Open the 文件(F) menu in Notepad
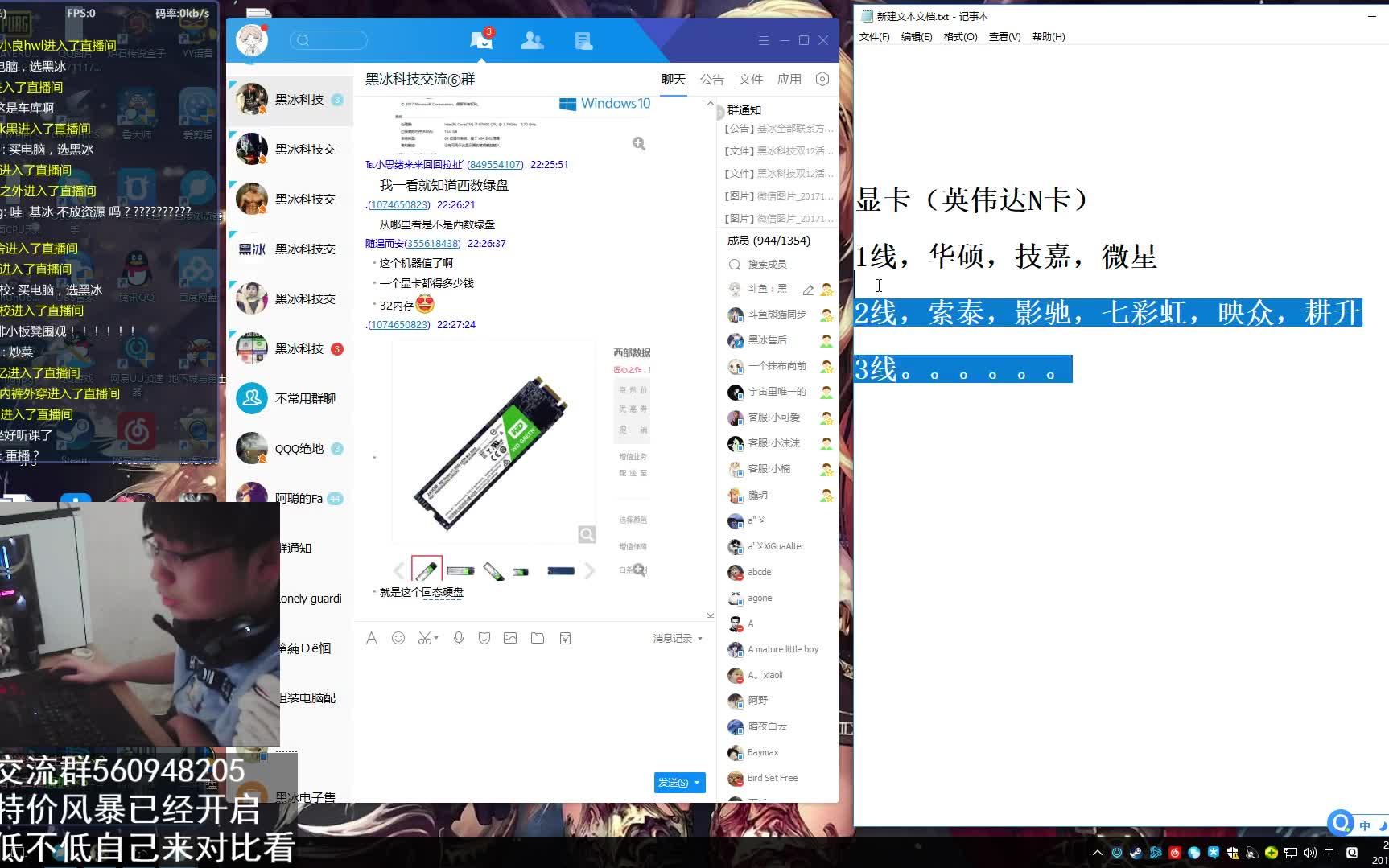Image resolution: width=1389 pixels, height=868 pixels. tap(874, 37)
